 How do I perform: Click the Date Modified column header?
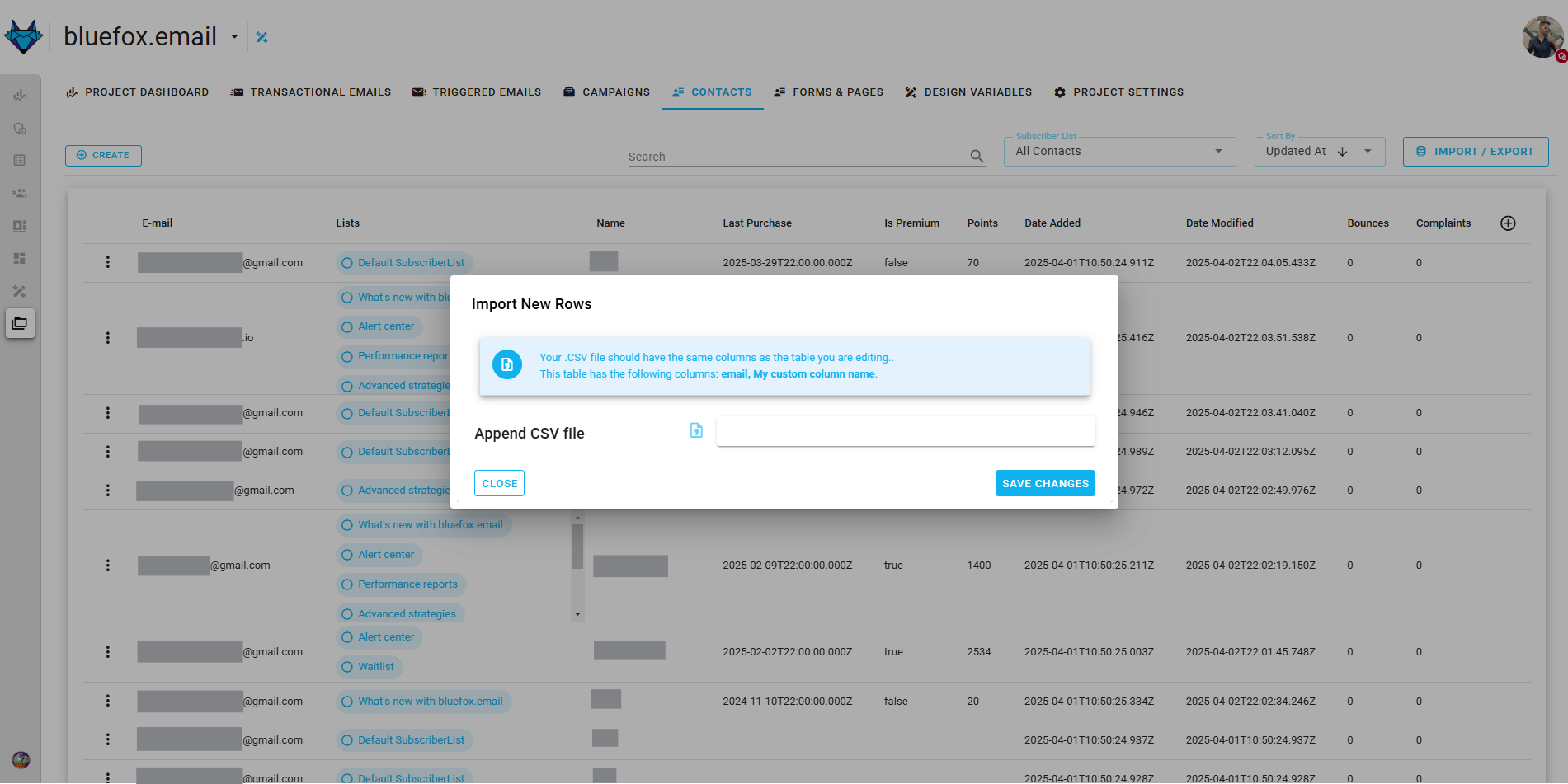[1219, 223]
